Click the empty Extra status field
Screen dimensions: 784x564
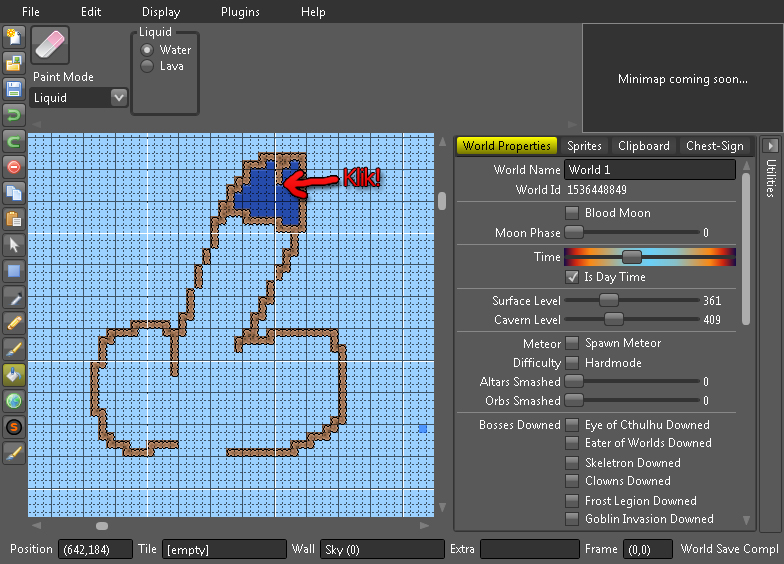(530, 549)
